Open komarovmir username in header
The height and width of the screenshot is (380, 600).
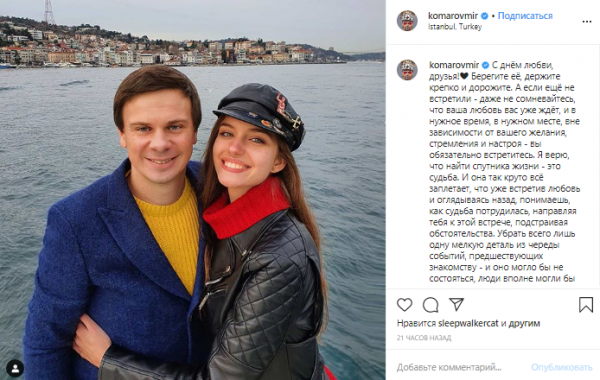click(453, 16)
